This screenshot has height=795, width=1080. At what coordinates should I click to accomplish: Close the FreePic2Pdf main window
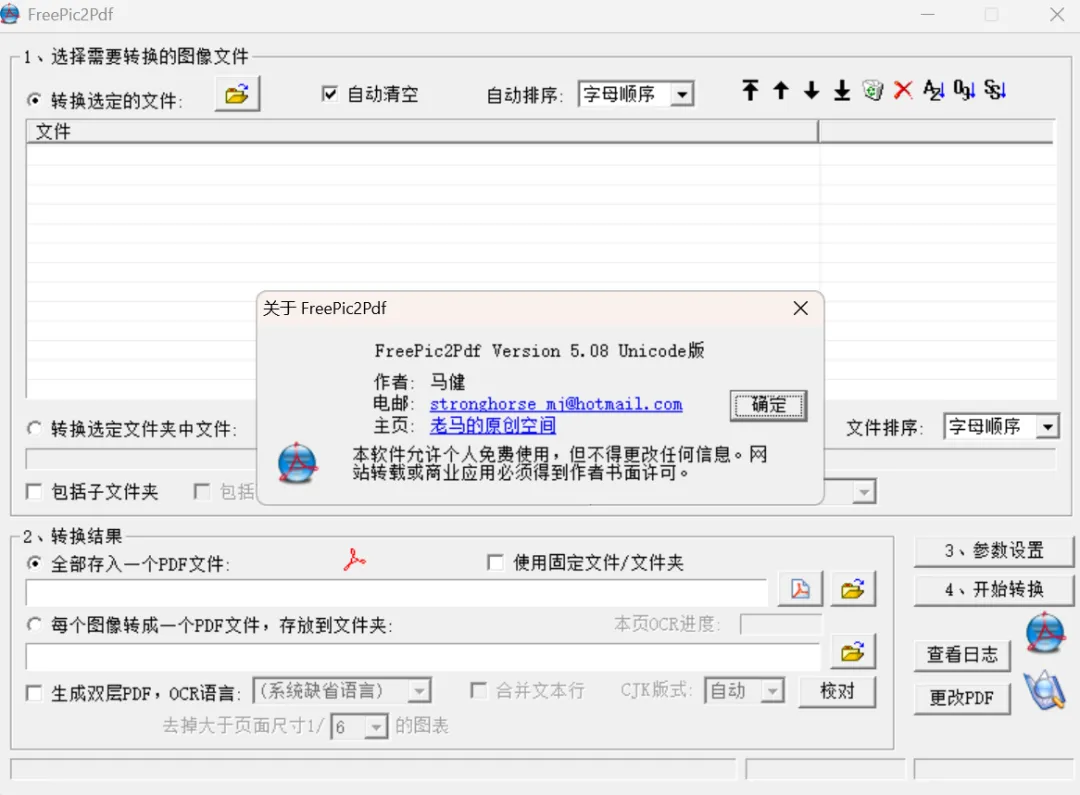pos(1057,14)
